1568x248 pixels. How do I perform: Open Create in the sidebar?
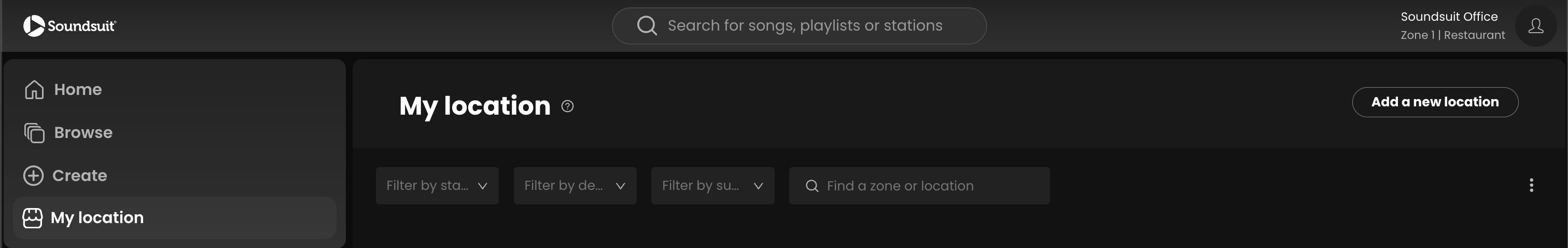point(80,175)
